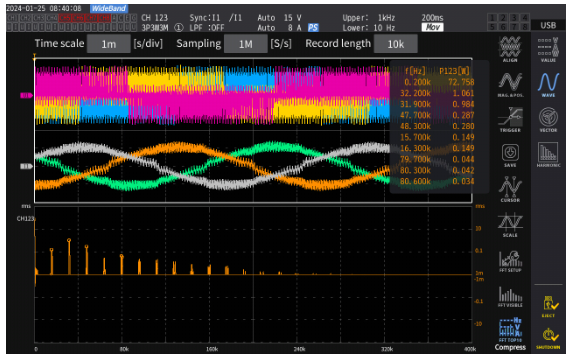
Task: Open the SCALE adjustment icon
Action: [x=510, y=225]
